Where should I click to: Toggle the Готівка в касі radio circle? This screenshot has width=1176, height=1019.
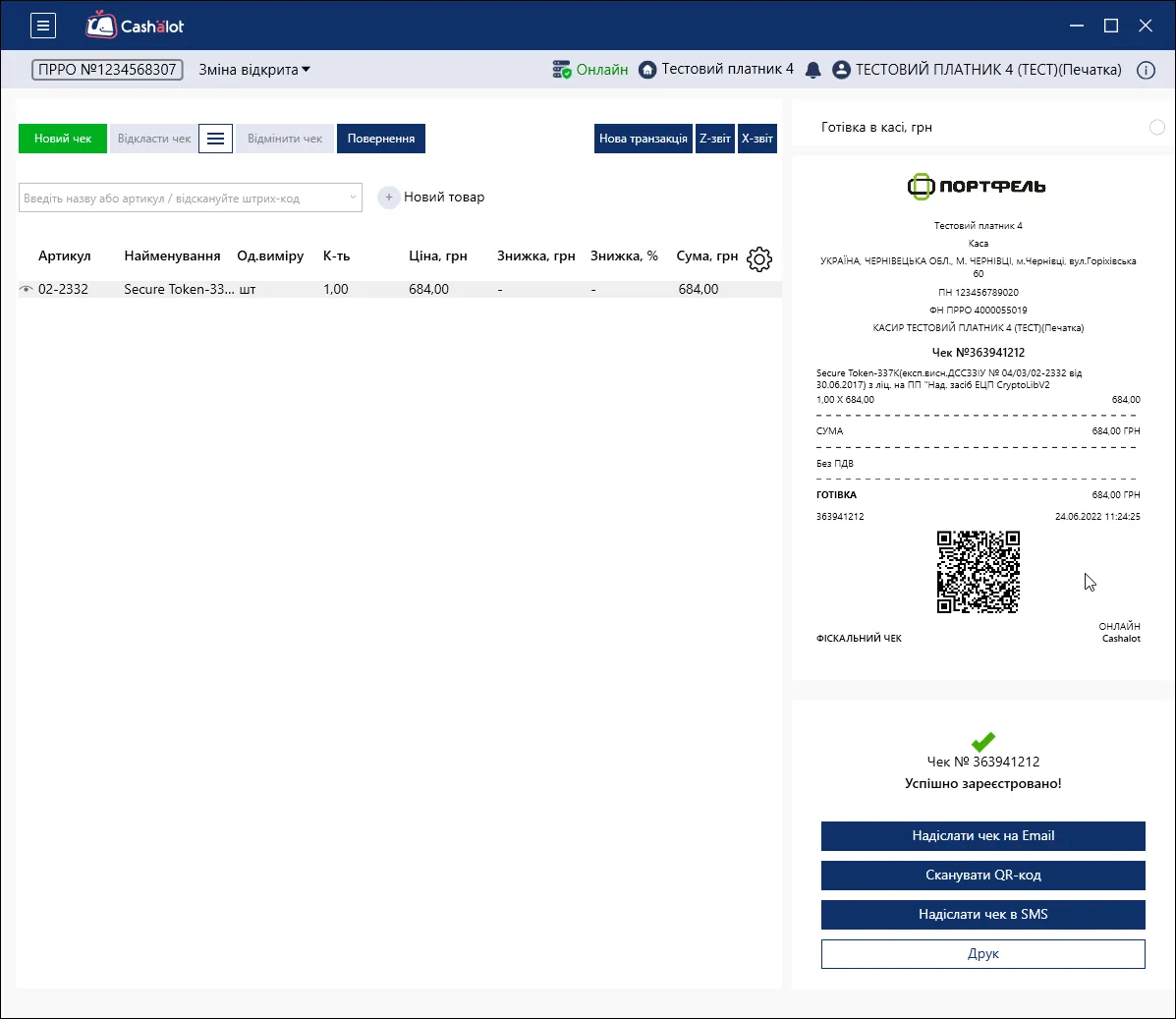pyautogui.click(x=1156, y=127)
